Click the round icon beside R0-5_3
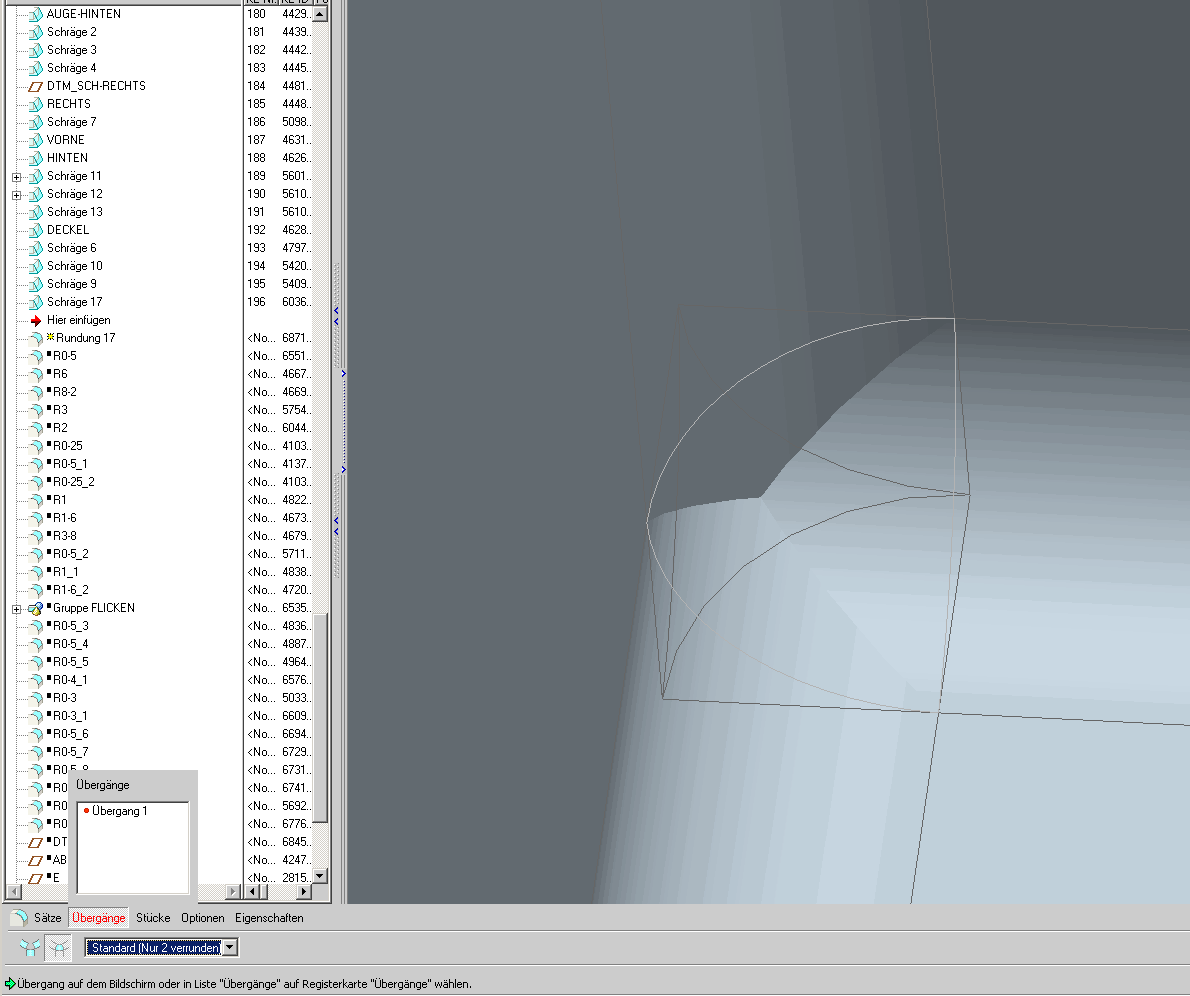 point(36,626)
